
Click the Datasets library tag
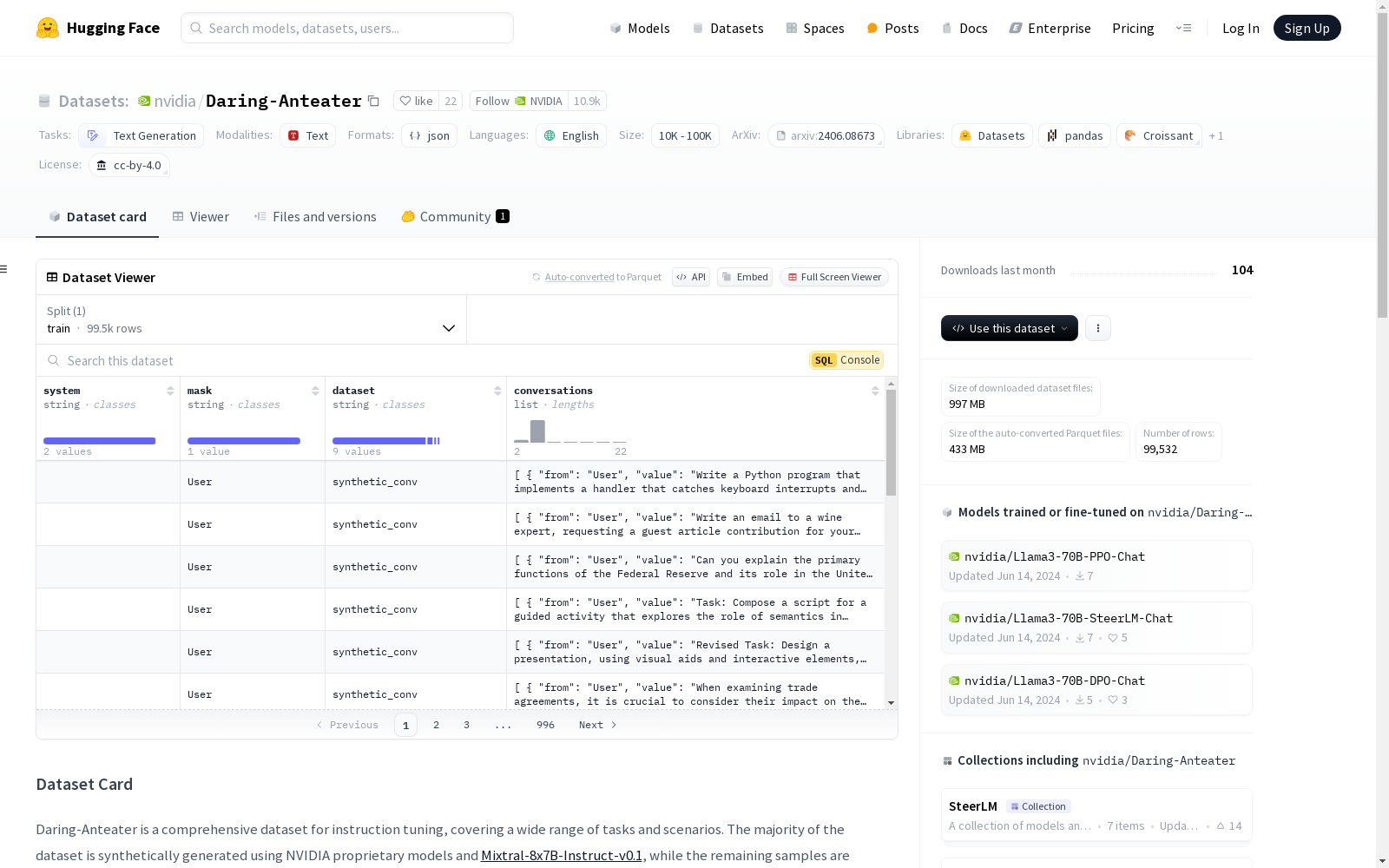[992, 135]
